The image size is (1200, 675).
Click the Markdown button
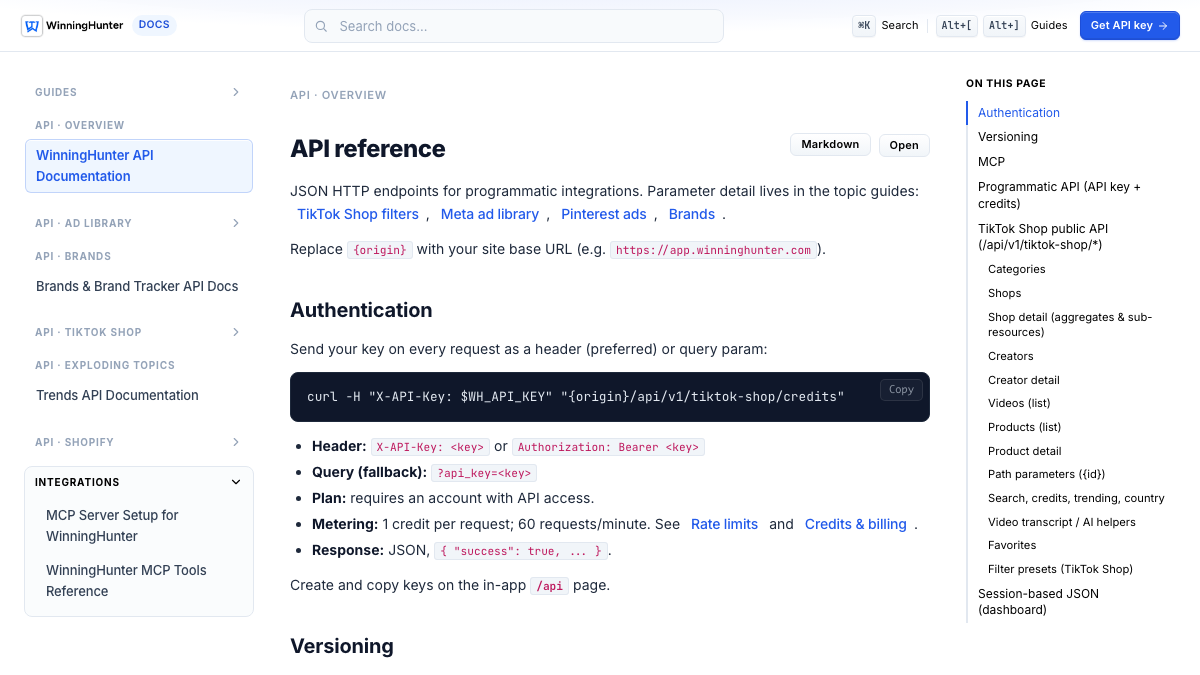point(830,145)
